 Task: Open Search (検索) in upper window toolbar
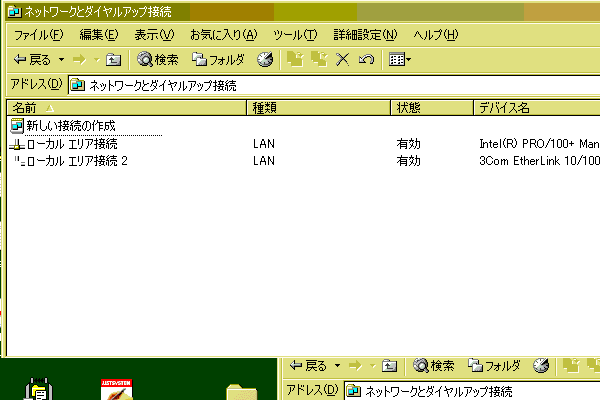click(158, 60)
